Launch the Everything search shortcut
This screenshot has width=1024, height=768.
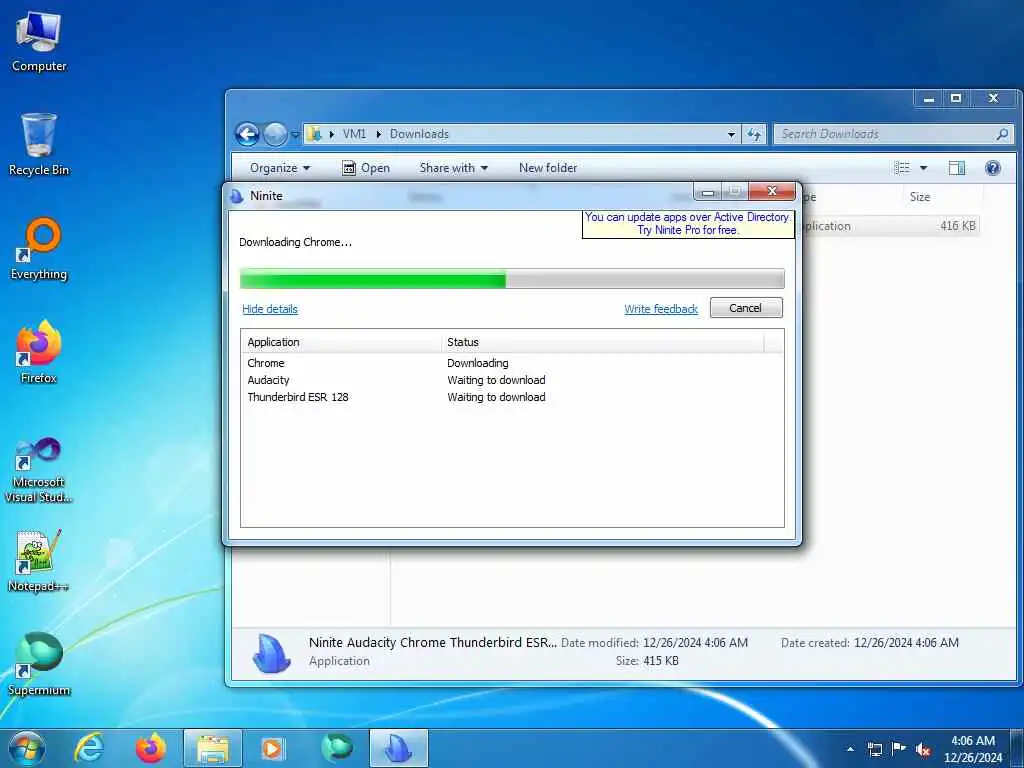point(39,249)
